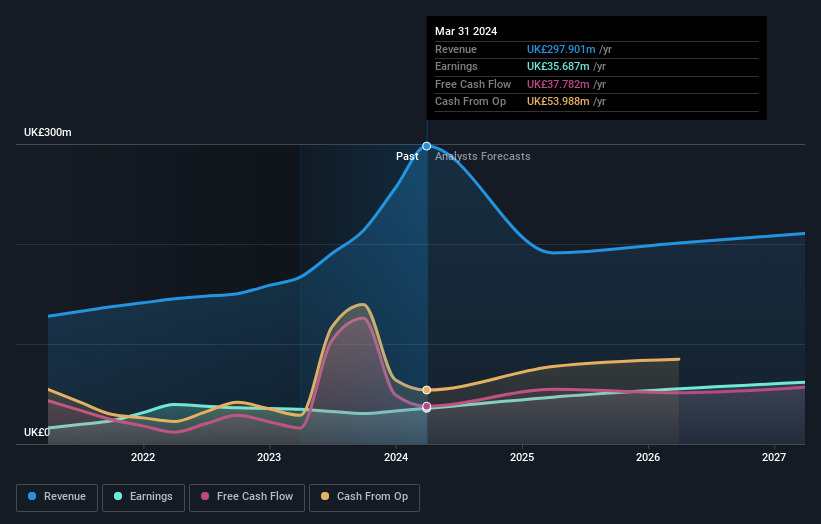
Task: Click the Cash From Op tooltip row label
Action: (471, 102)
